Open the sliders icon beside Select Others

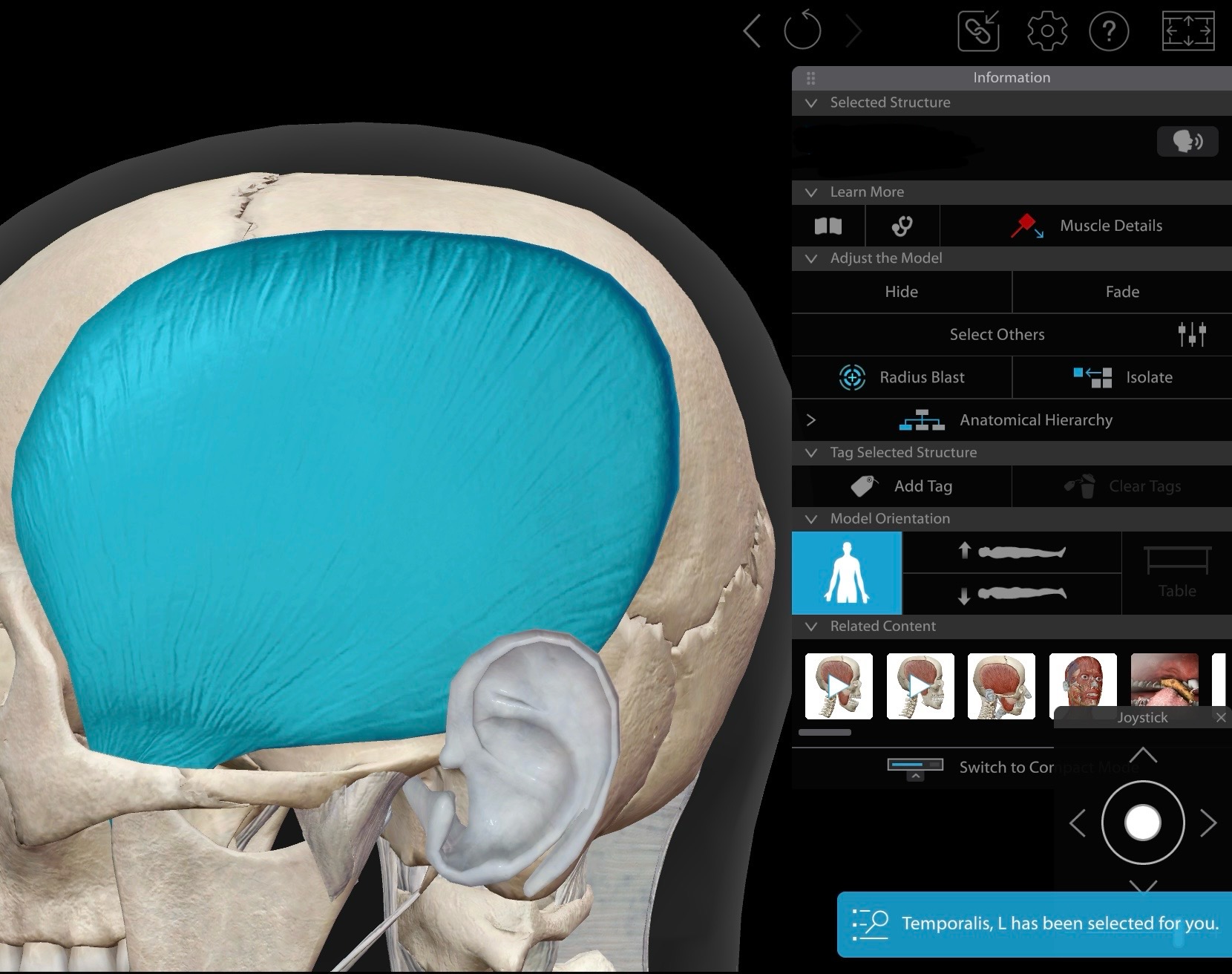point(1192,334)
